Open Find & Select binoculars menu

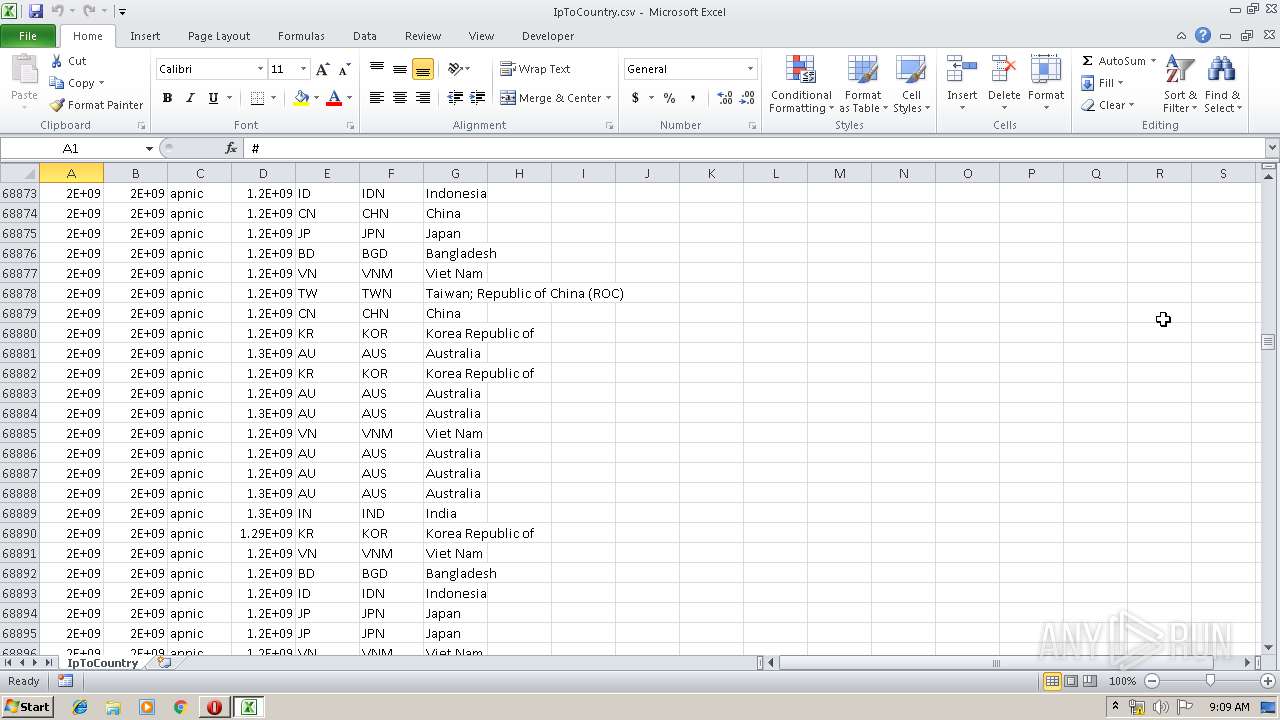tap(1222, 85)
